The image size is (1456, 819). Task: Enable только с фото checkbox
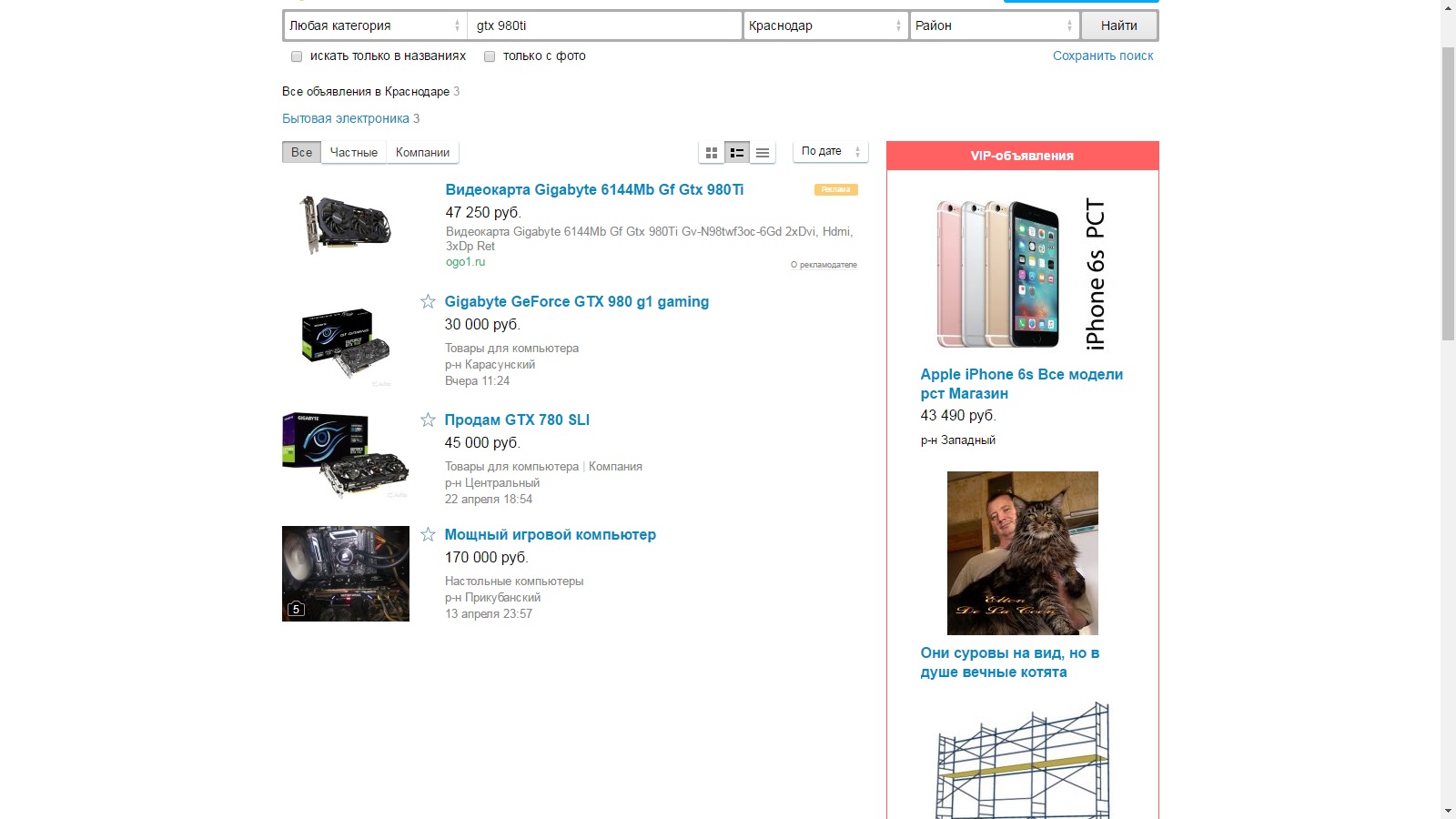pyautogui.click(x=490, y=56)
